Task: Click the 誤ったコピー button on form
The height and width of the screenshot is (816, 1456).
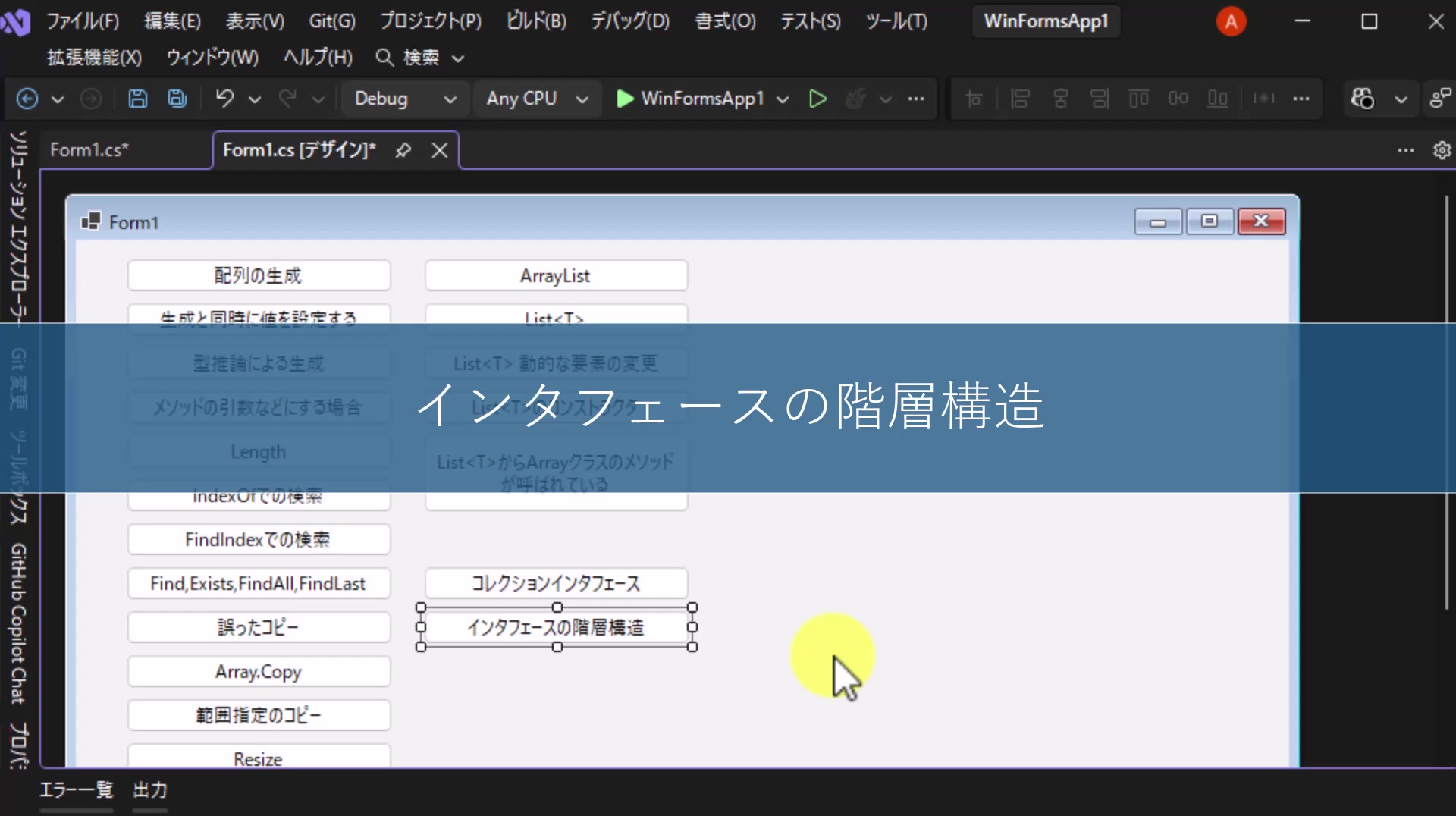Action: pyautogui.click(x=259, y=627)
